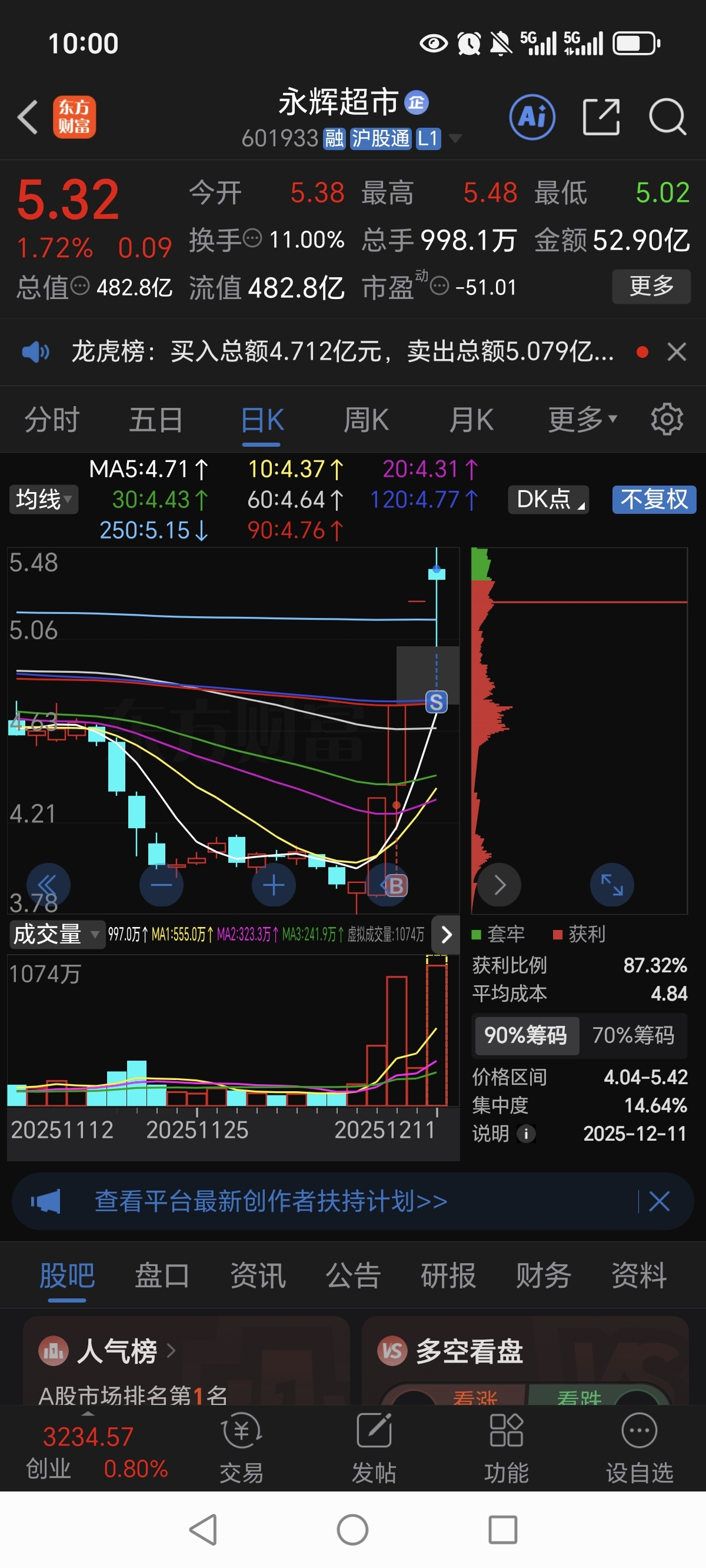This screenshot has height=1568, width=706.
Task: Expand stock code dropdown arrow near L1
Action: click(x=455, y=139)
